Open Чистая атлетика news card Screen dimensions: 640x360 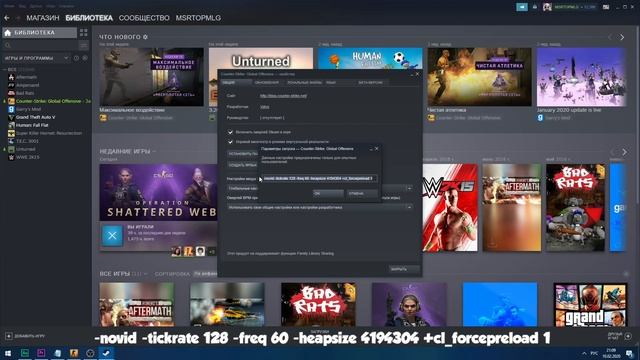(479, 77)
